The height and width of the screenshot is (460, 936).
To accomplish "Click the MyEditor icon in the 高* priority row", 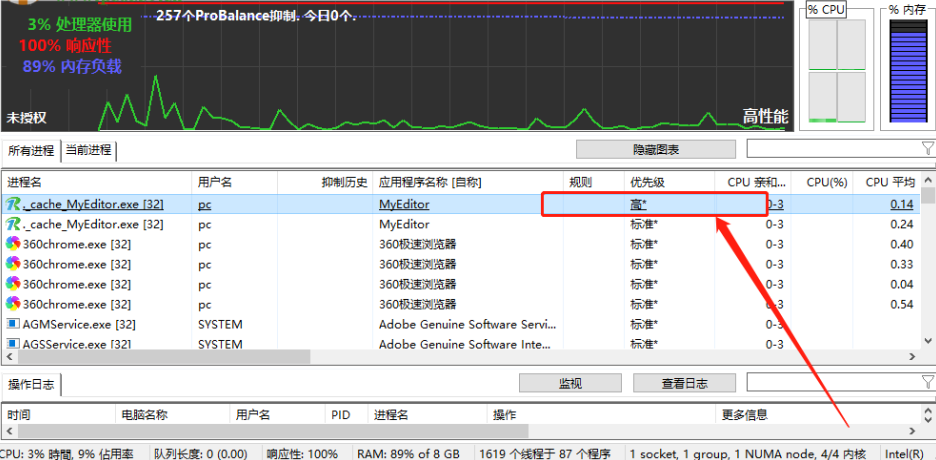I will pos(13,204).
